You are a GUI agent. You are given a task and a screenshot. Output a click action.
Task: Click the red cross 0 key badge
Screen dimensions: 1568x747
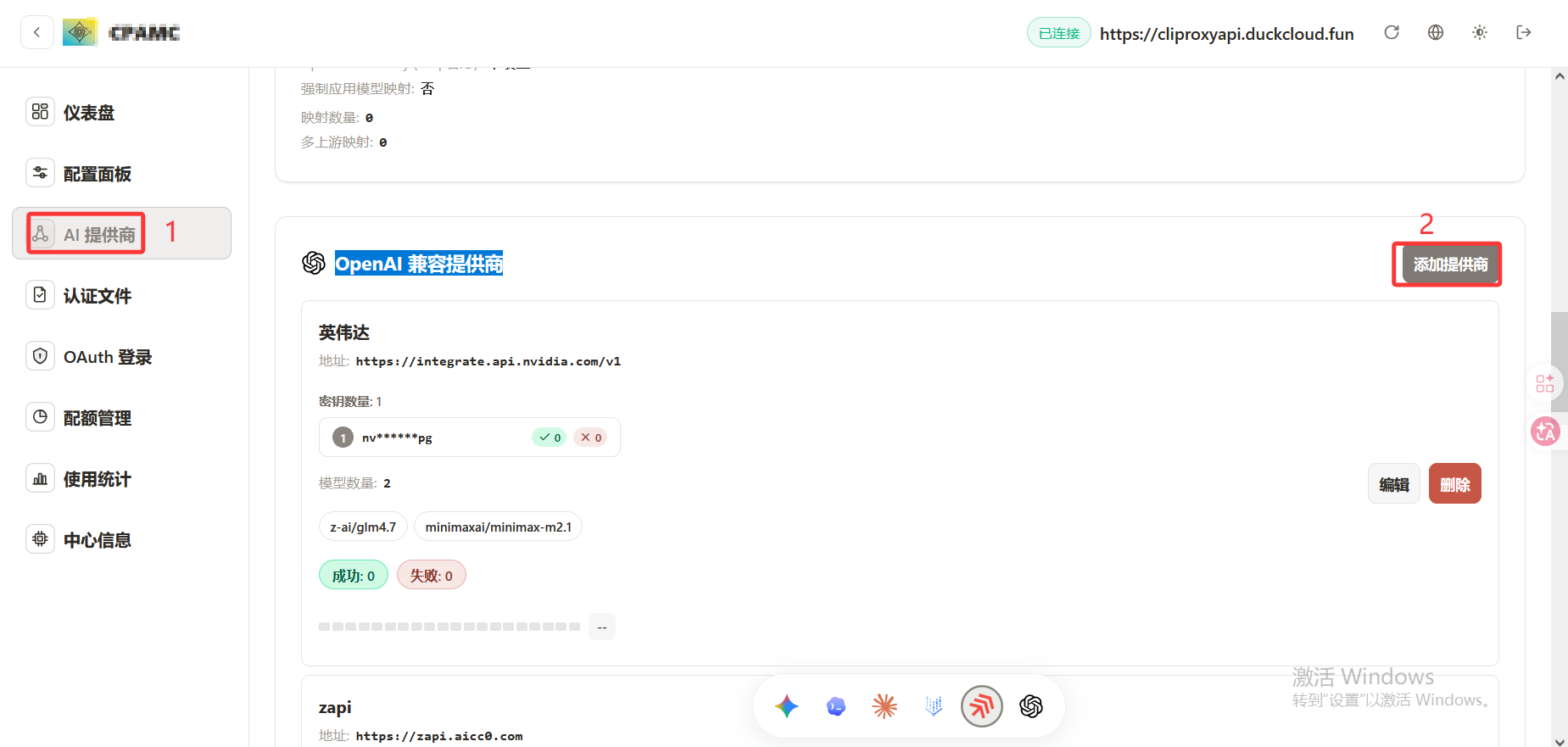[x=590, y=438]
